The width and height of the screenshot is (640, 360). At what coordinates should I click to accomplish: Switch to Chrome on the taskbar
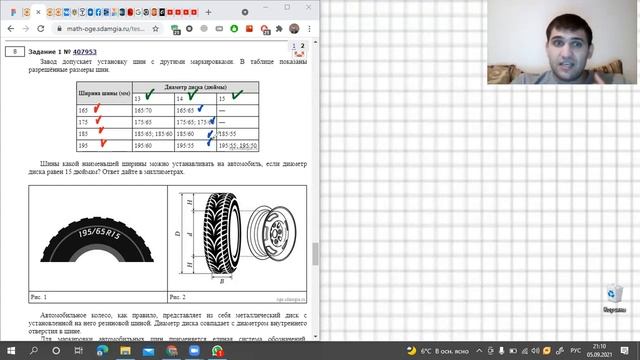point(171,351)
